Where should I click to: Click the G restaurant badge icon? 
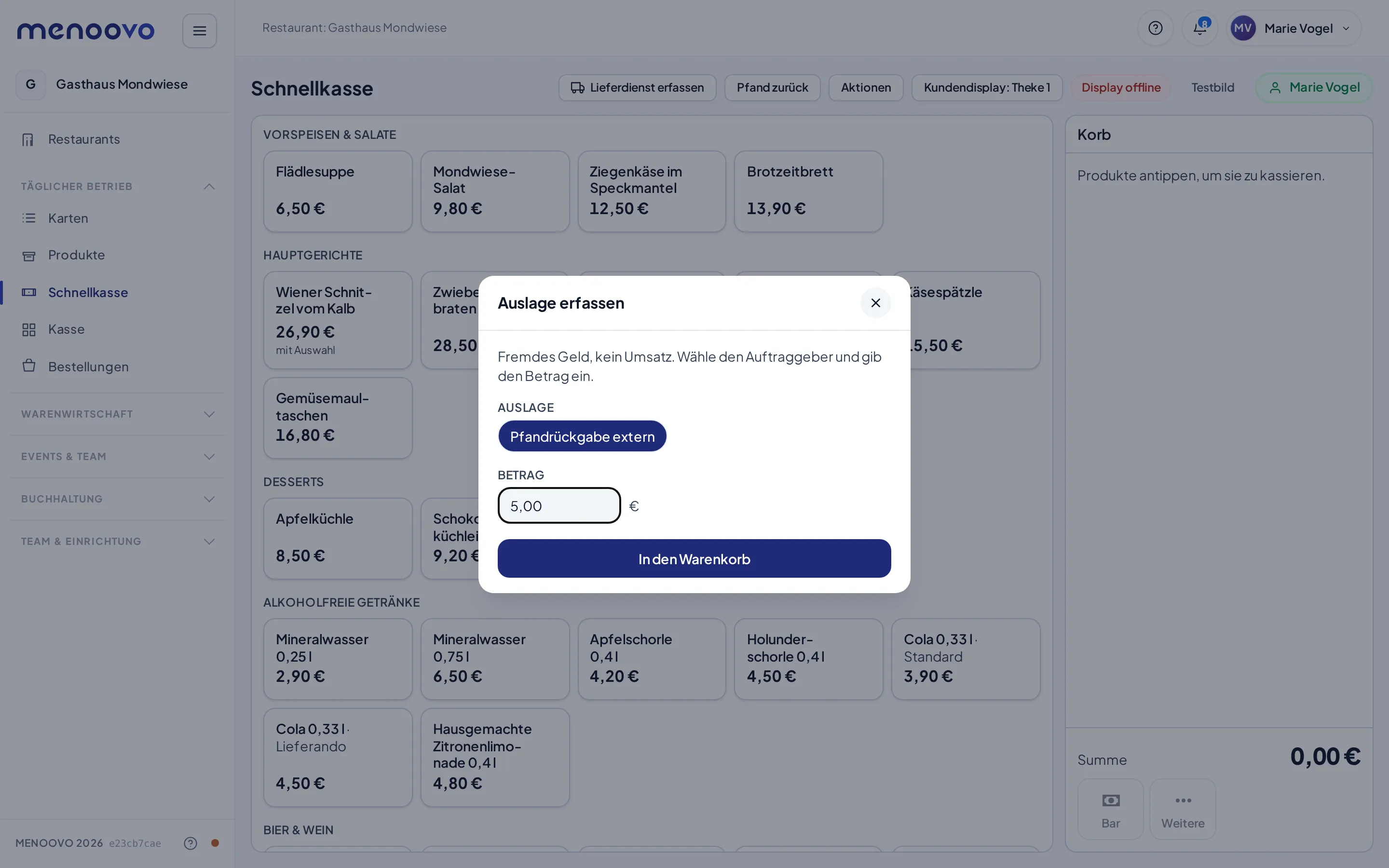30,84
